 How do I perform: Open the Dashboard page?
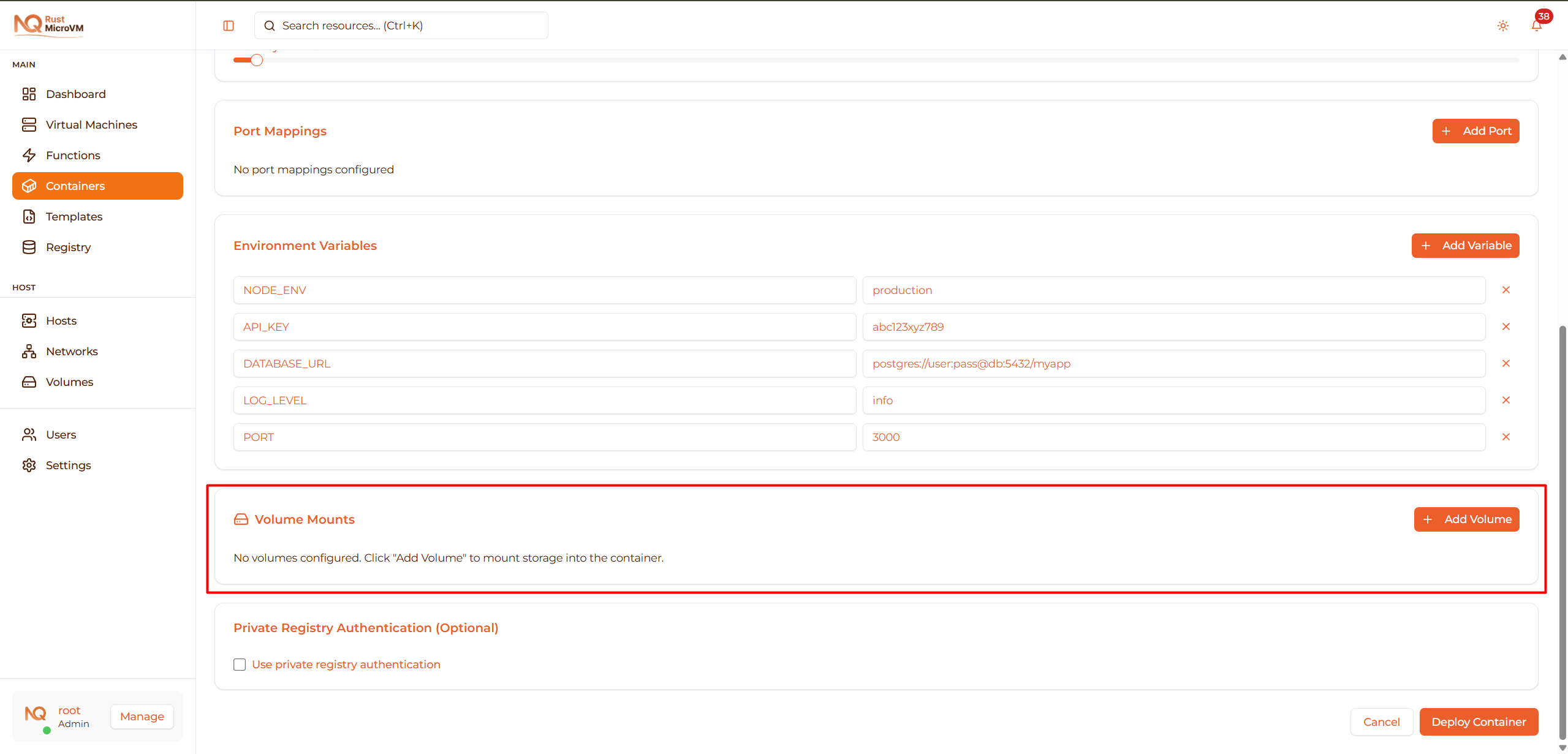75,94
